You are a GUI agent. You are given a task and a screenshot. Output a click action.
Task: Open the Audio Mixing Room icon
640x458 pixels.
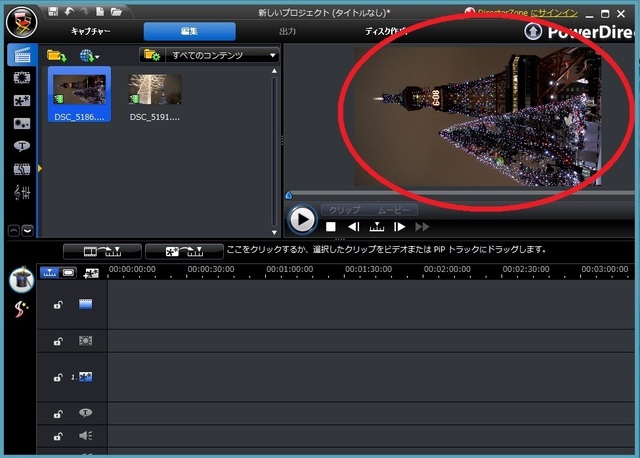coord(22,192)
